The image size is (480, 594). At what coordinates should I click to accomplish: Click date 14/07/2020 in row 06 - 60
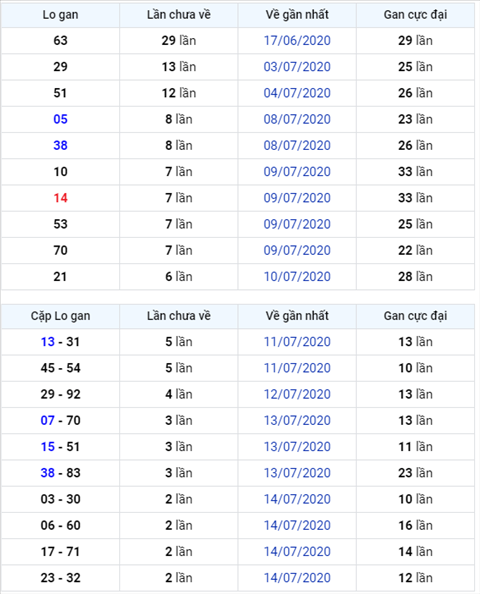(297, 525)
